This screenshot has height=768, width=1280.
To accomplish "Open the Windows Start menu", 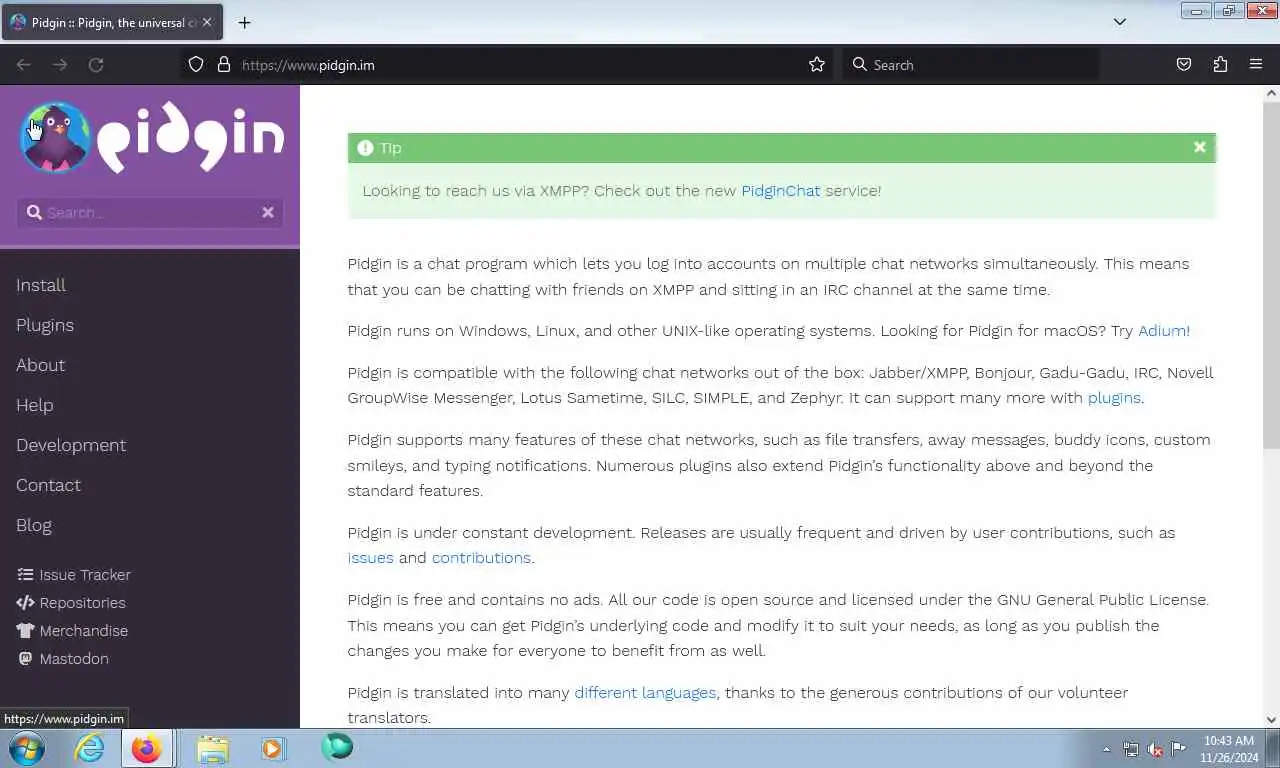I will coord(27,748).
